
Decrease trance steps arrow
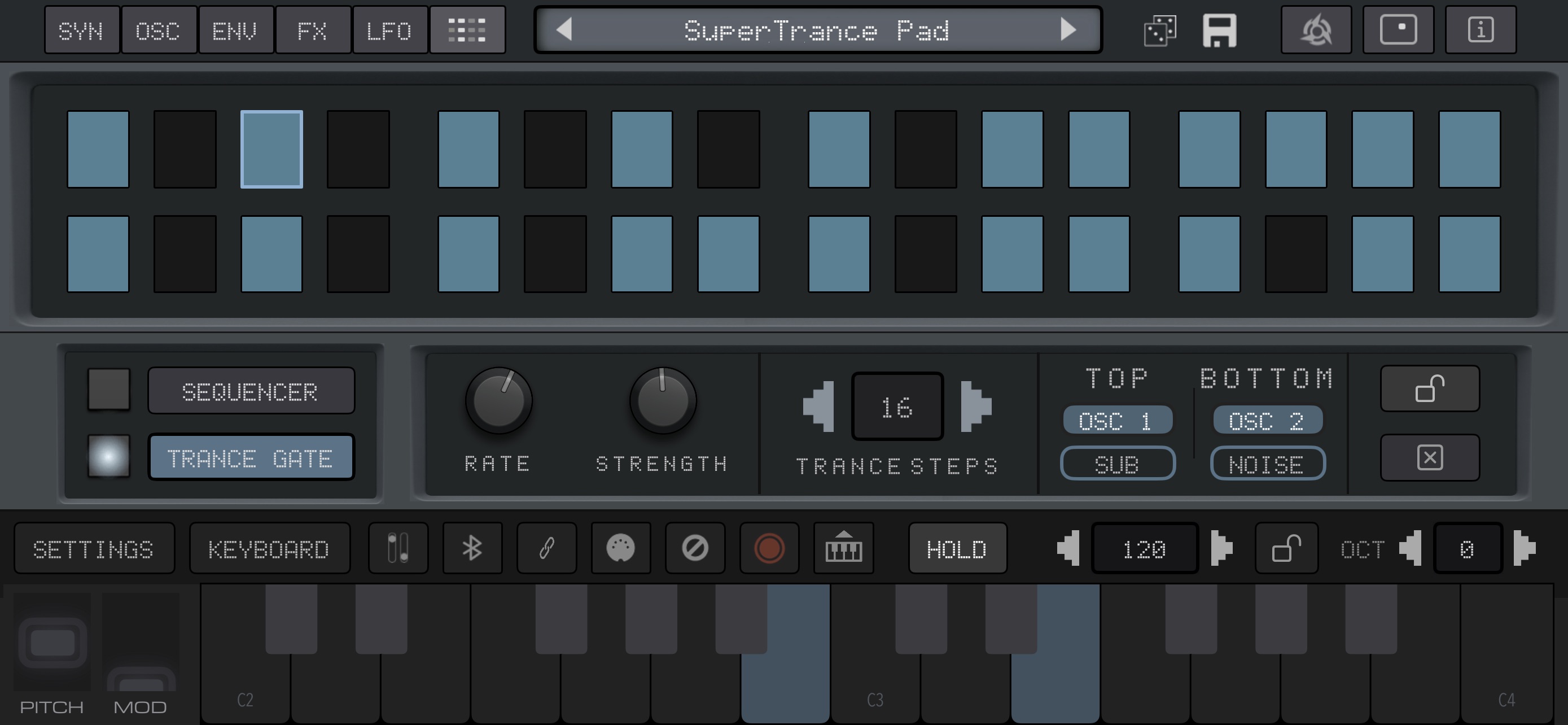(x=818, y=407)
